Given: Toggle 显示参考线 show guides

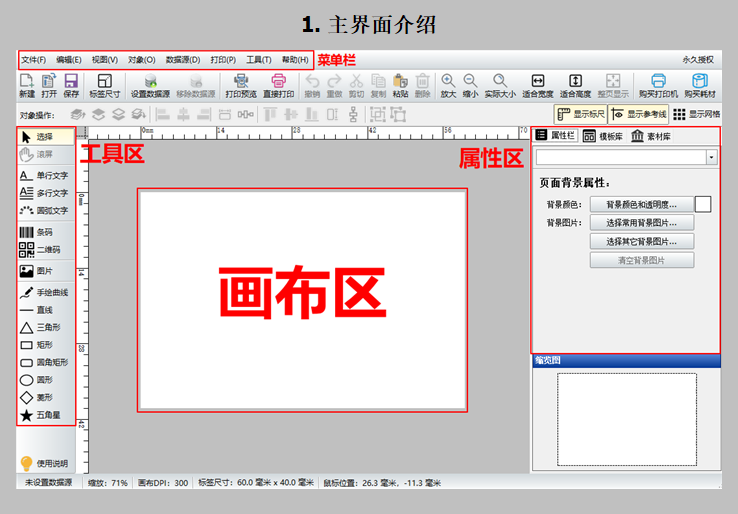Looking at the screenshot, I should tap(639, 114).
